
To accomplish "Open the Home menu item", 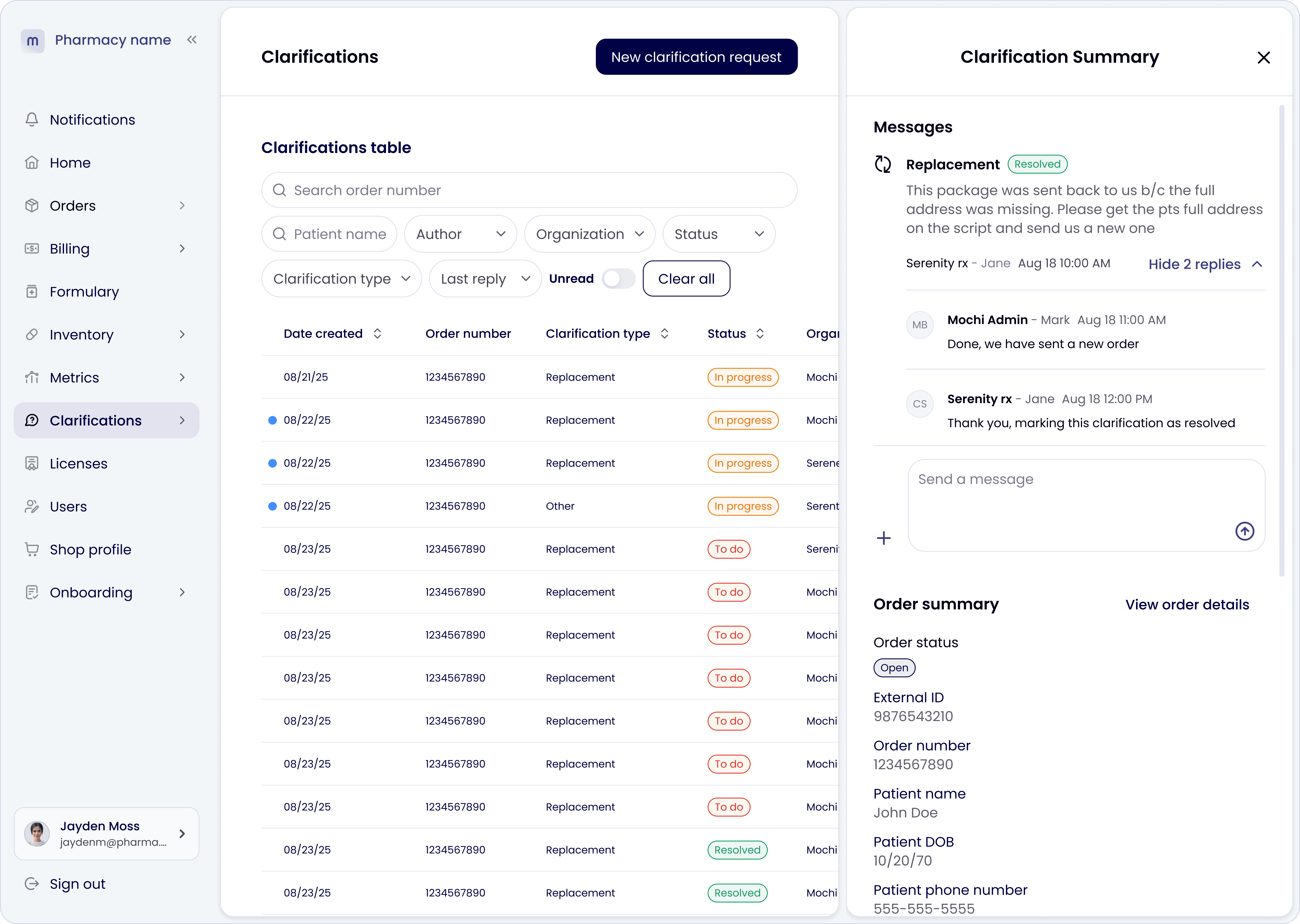I will point(106,163).
